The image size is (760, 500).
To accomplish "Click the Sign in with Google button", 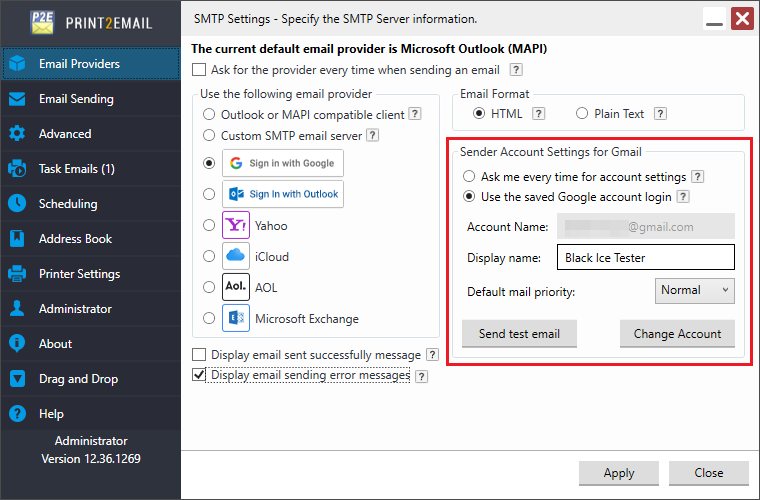I will click(282, 163).
